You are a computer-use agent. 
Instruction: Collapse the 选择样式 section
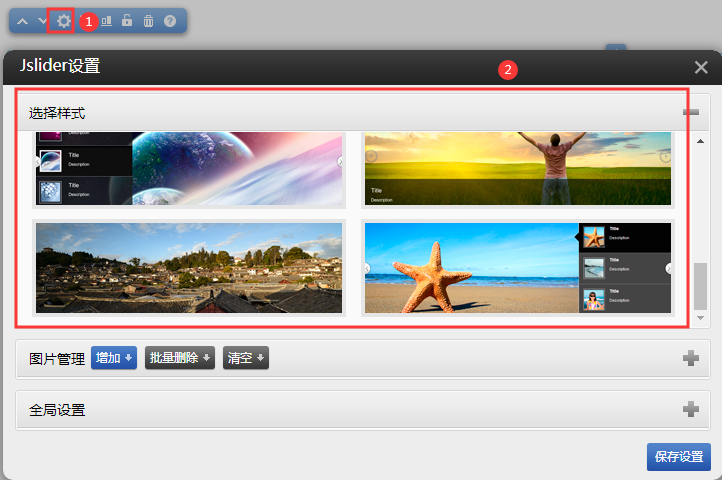(691, 113)
